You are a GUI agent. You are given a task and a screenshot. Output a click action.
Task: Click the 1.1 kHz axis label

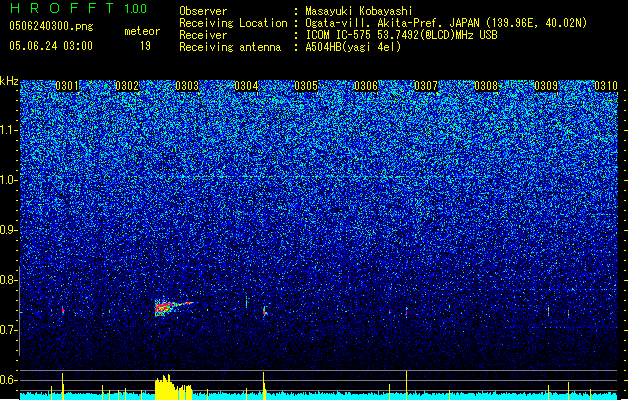click(x=9, y=130)
